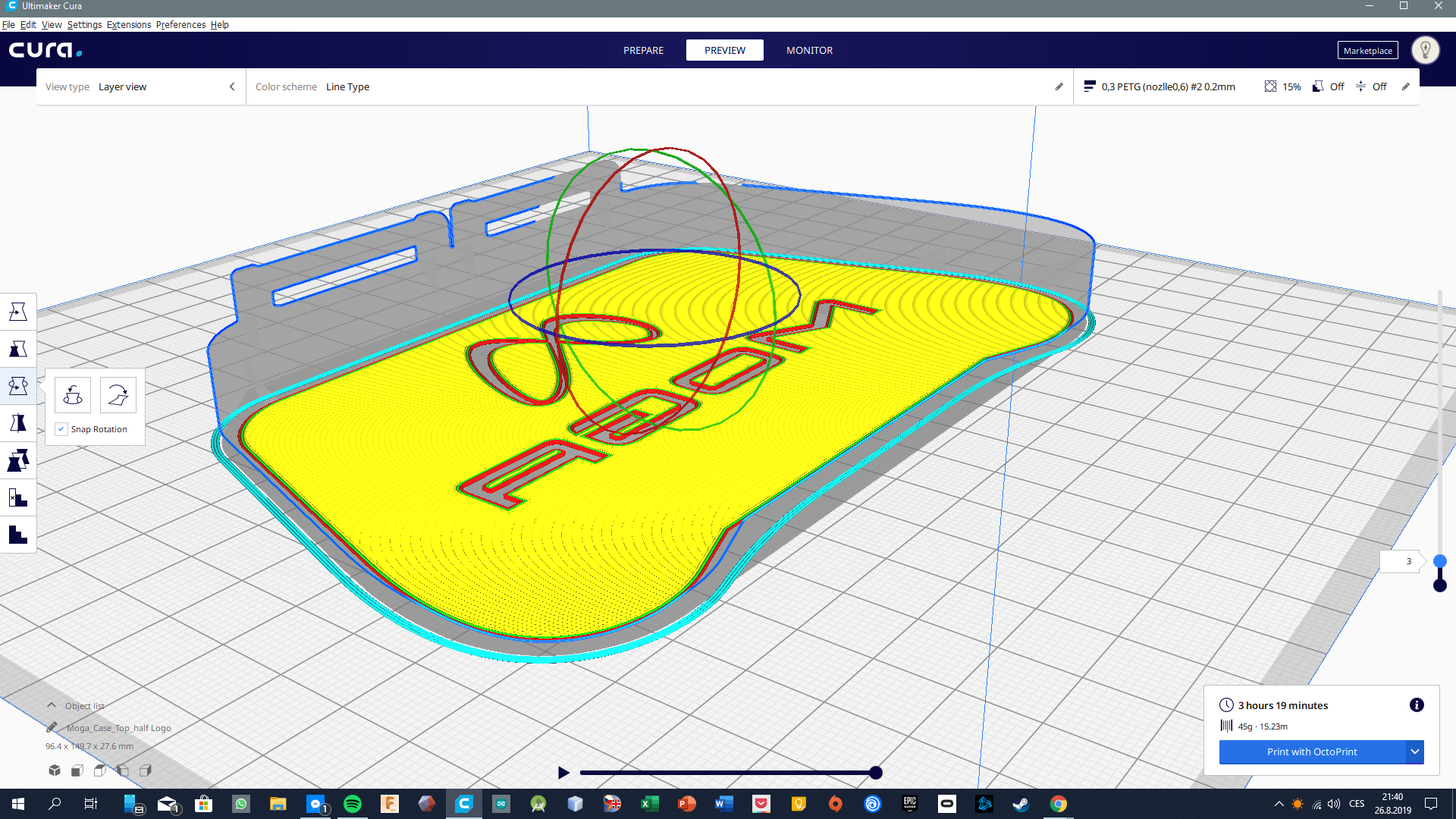Click the lower layer slider handle
The height and width of the screenshot is (819, 1456).
pyautogui.click(x=1440, y=585)
